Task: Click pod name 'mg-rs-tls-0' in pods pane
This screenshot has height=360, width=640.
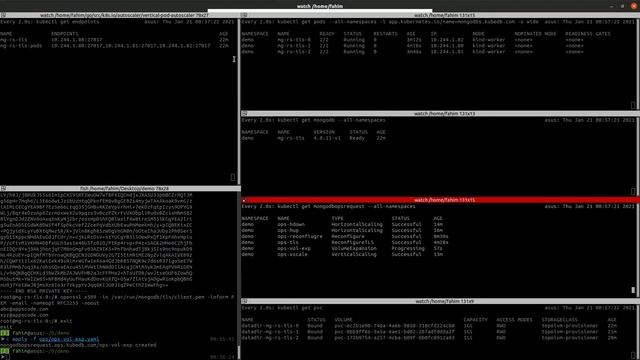Action: 294,40
